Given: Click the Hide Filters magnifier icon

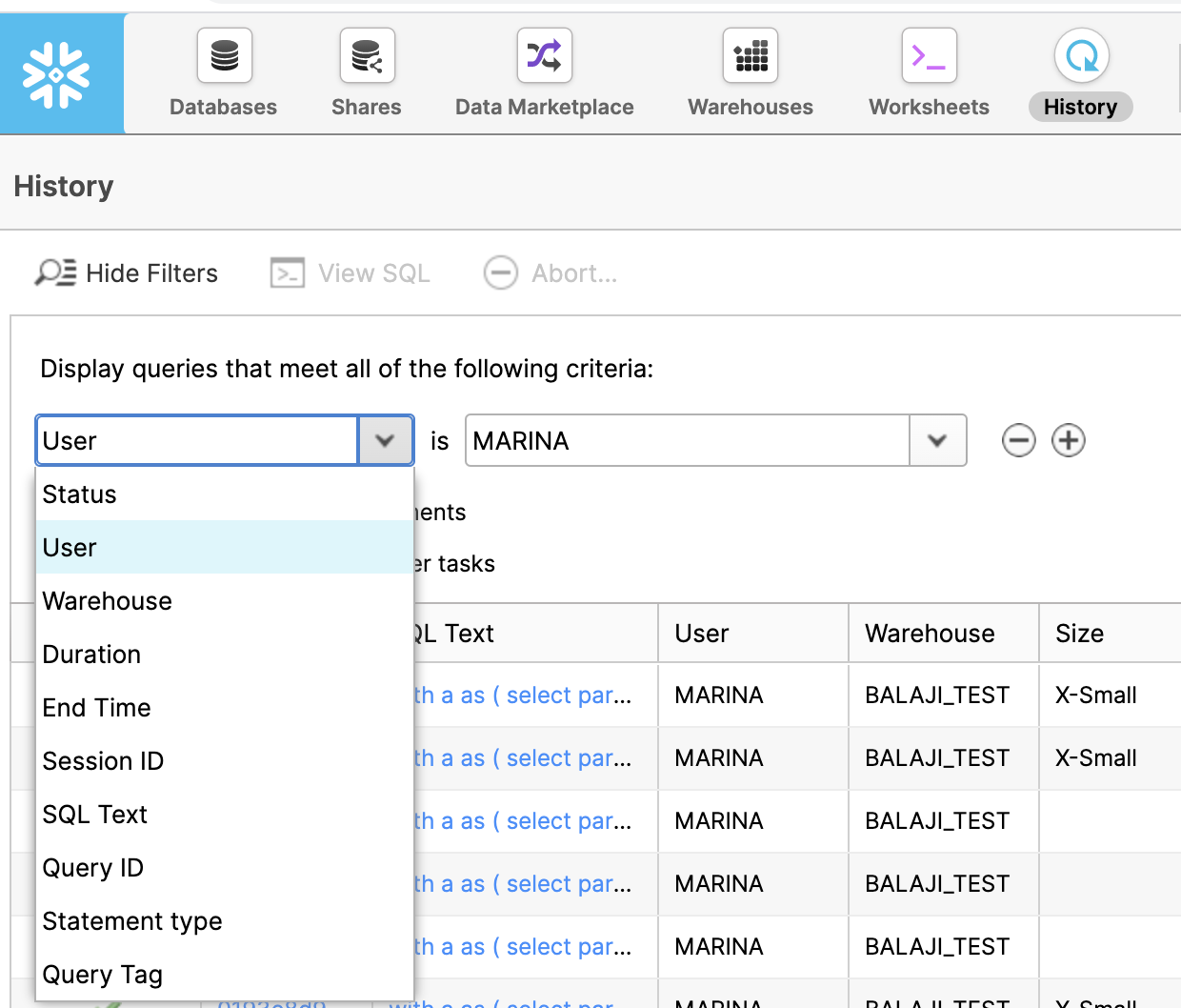Looking at the screenshot, I should click(x=54, y=272).
